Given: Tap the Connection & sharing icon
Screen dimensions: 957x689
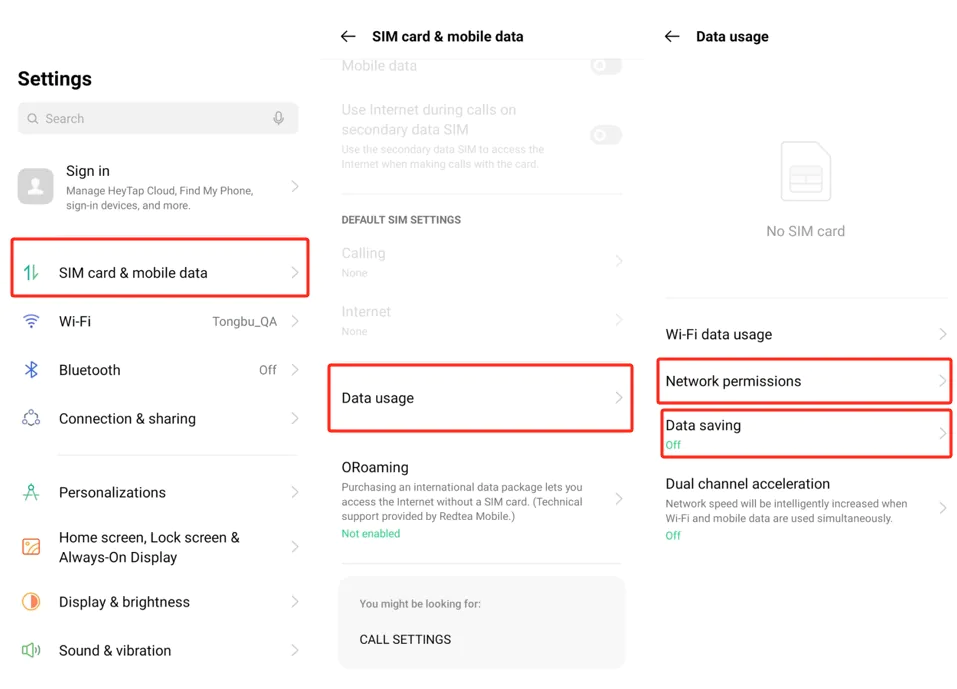Looking at the screenshot, I should point(31,418).
